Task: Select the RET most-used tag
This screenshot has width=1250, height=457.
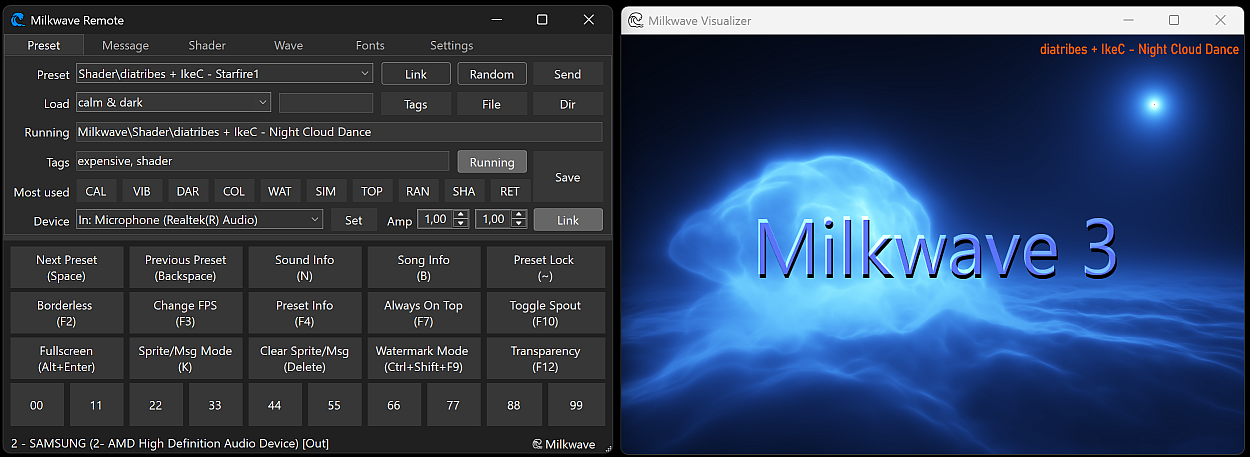Action: [x=510, y=191]
